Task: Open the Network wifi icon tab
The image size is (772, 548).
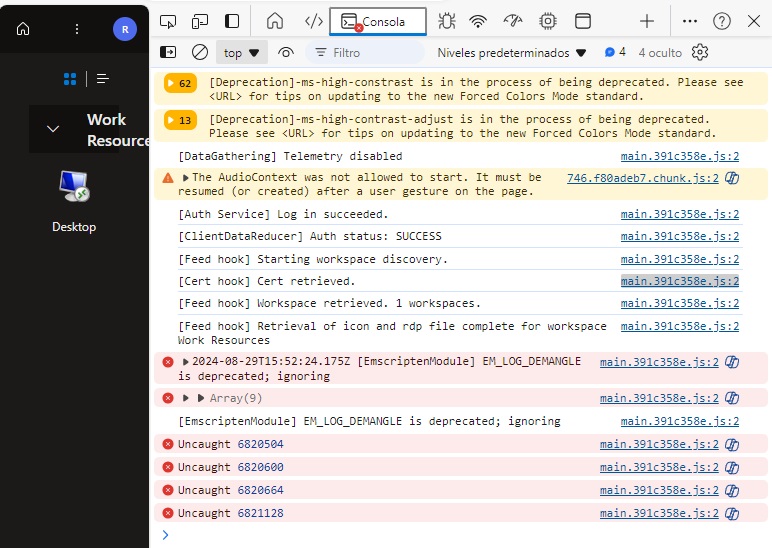Action: pos(478,22)
